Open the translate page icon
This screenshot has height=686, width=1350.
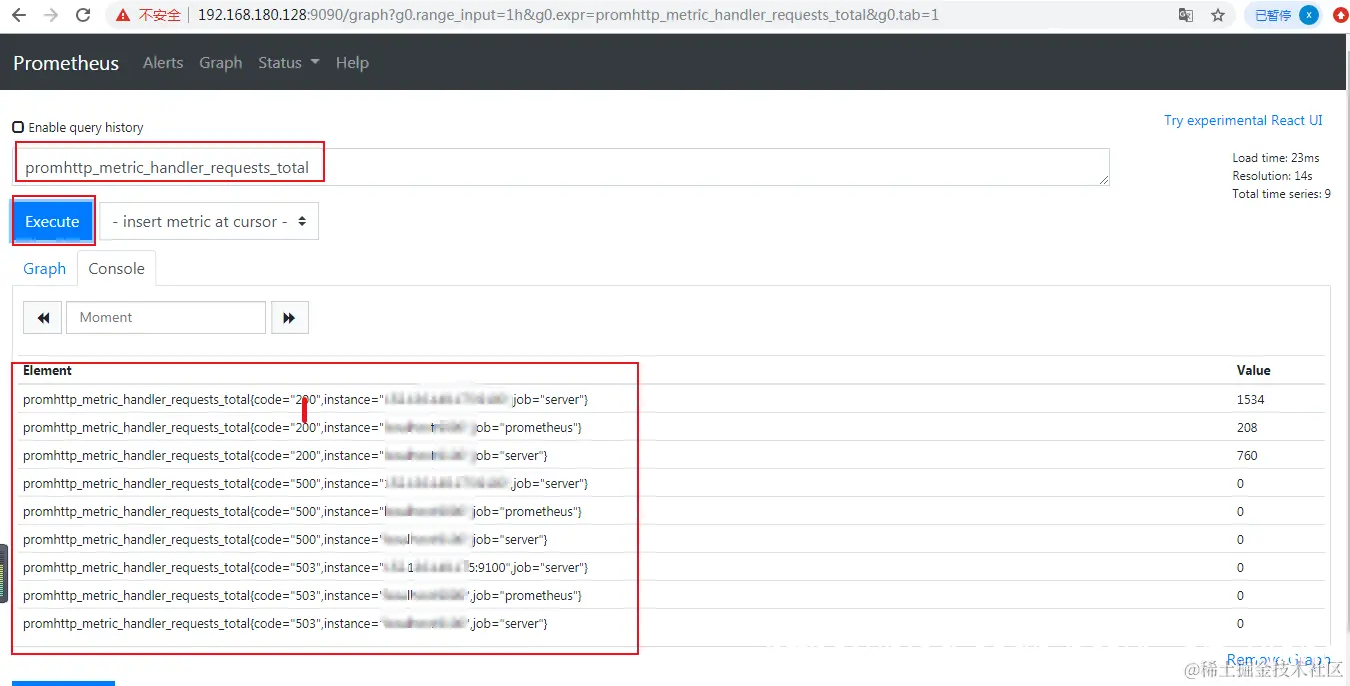tap(1185, 15)
